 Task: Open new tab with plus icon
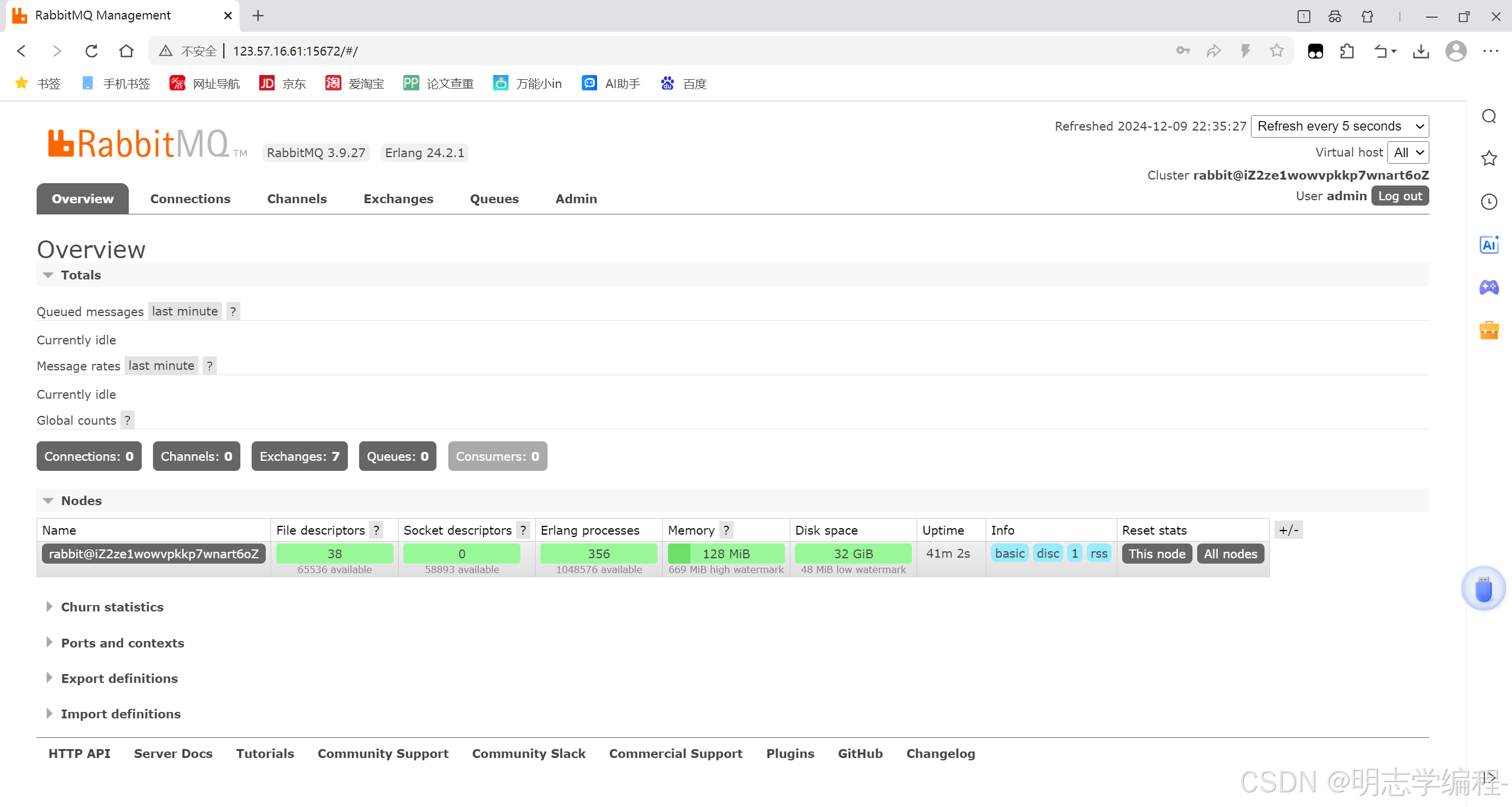coord(258,16)
